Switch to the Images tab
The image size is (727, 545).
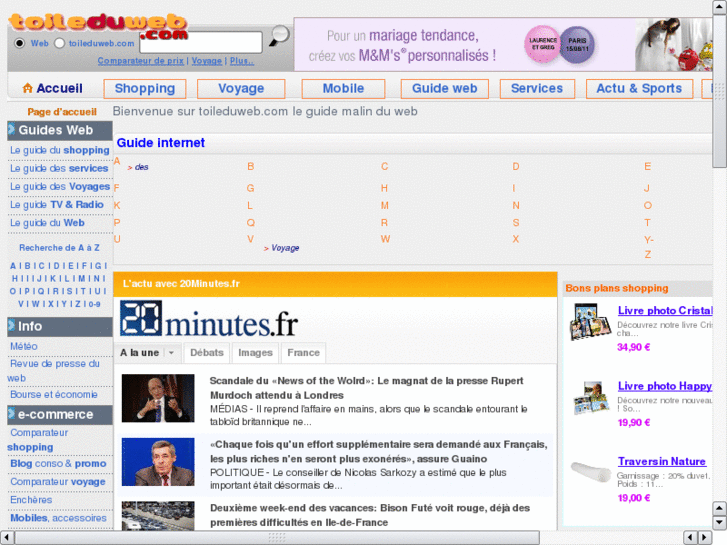tap(255, 353)
